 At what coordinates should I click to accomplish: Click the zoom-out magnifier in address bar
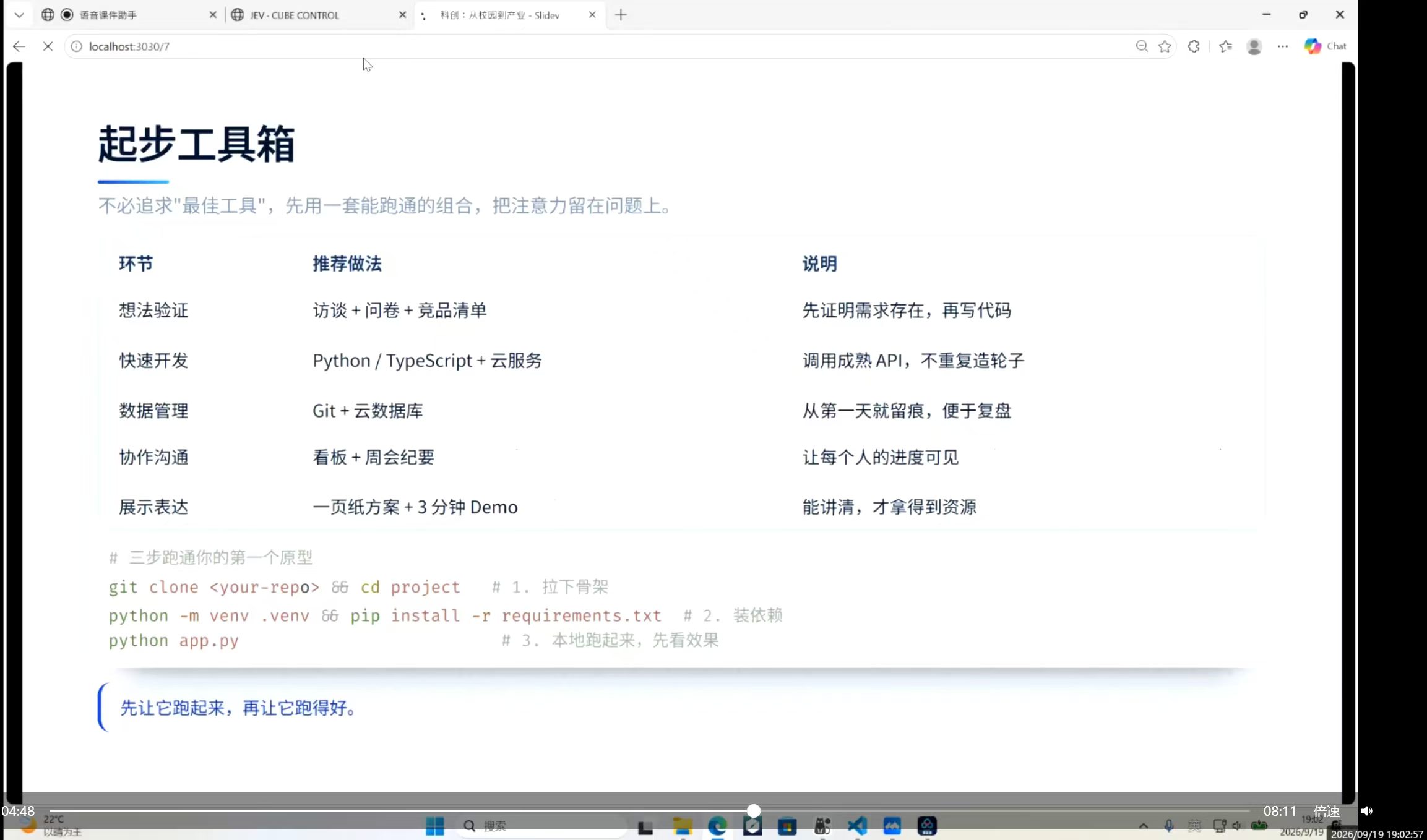coord(1142,46)
